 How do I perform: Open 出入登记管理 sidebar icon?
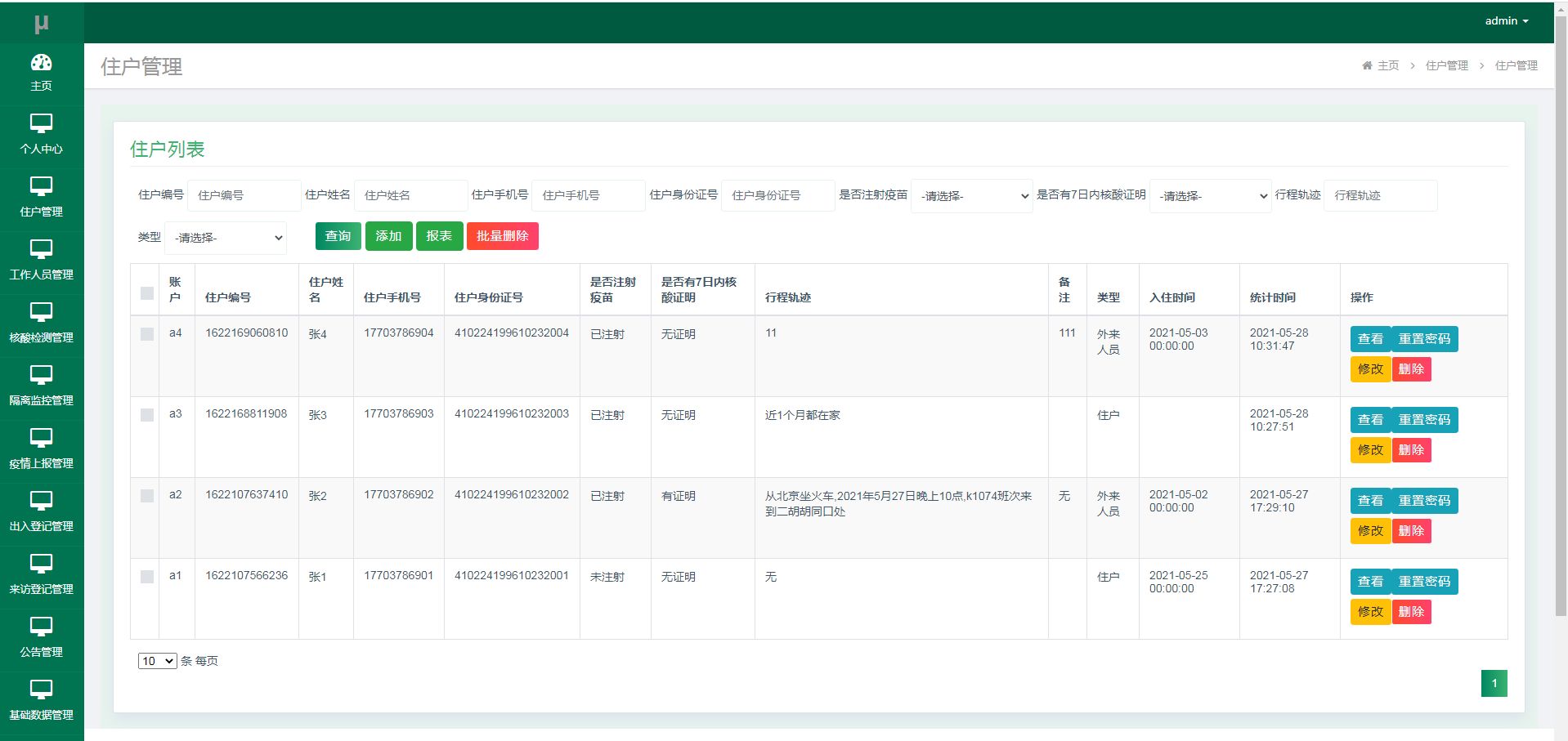click(x=41, y=502)
